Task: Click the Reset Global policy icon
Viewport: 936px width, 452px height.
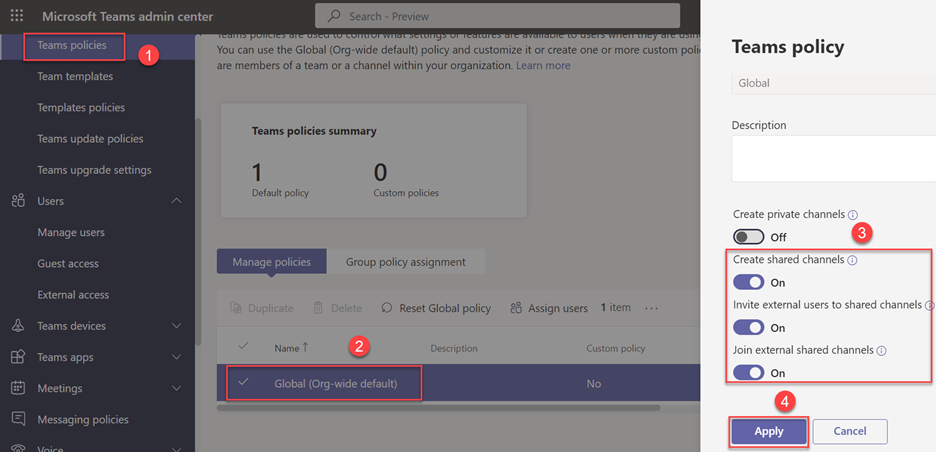Action: (386, 308)
